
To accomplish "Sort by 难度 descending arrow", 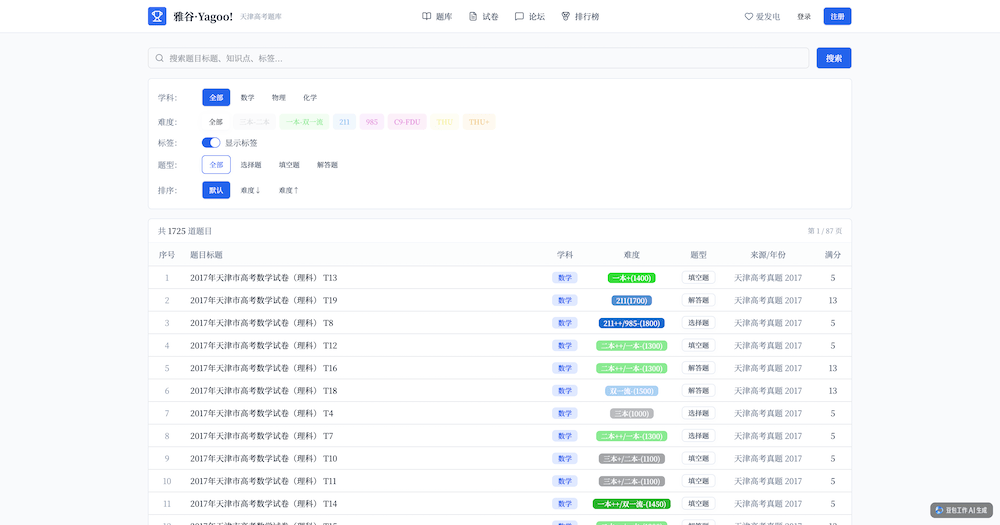I will pyautogui.click(x=250, y=190).
